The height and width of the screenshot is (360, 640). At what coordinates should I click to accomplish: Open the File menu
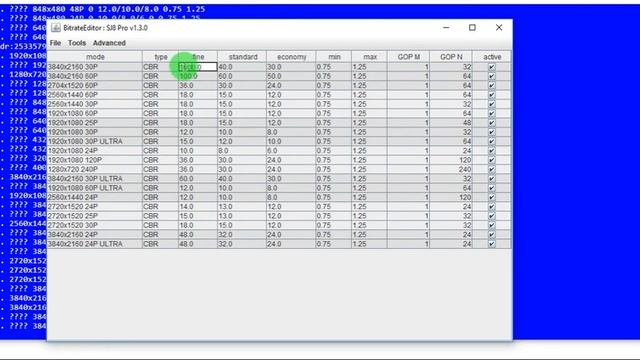point(55,43)
